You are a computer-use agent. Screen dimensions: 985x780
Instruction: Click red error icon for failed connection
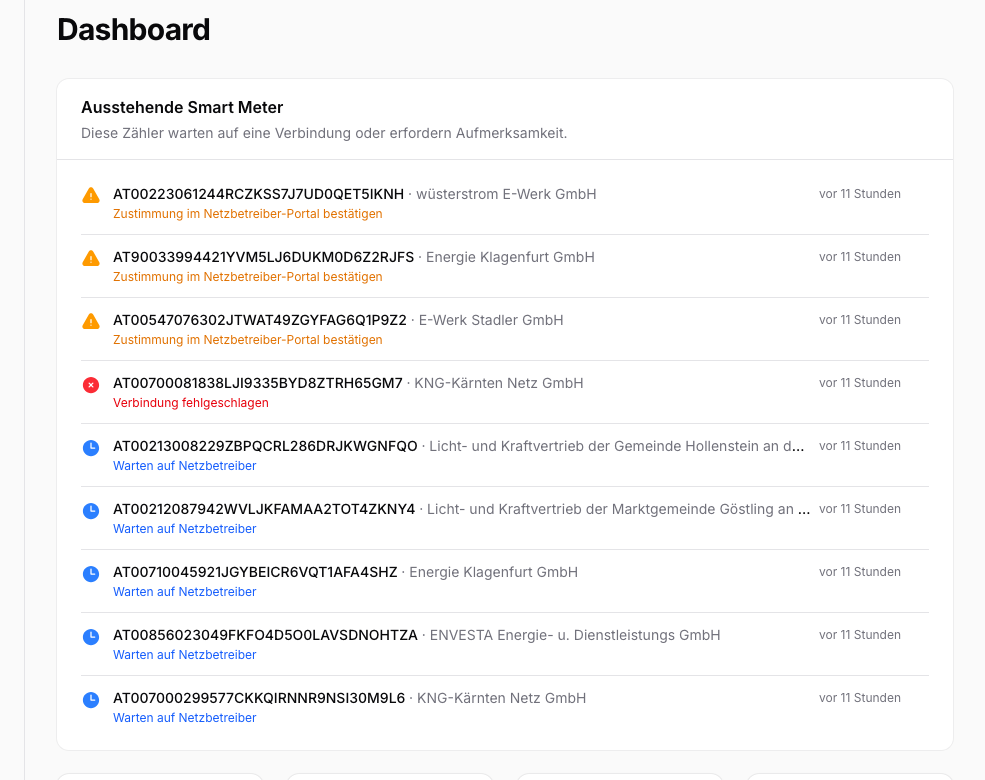pos(91,384)
